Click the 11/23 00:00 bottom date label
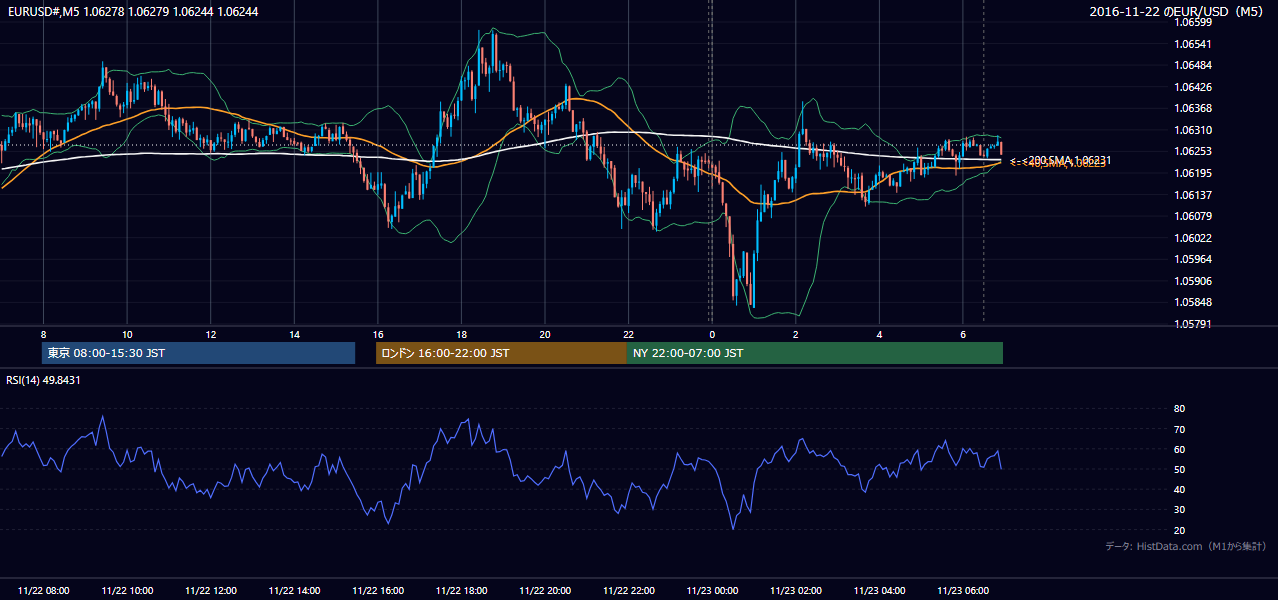The width and height of the screenshot is (1278, 600). click(x=712, y=591)
